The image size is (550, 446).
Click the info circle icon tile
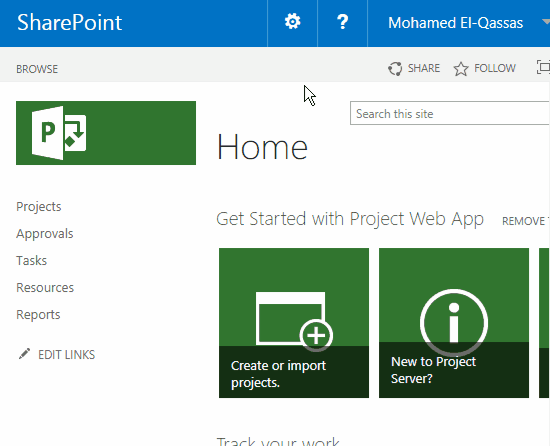(454, 323)
